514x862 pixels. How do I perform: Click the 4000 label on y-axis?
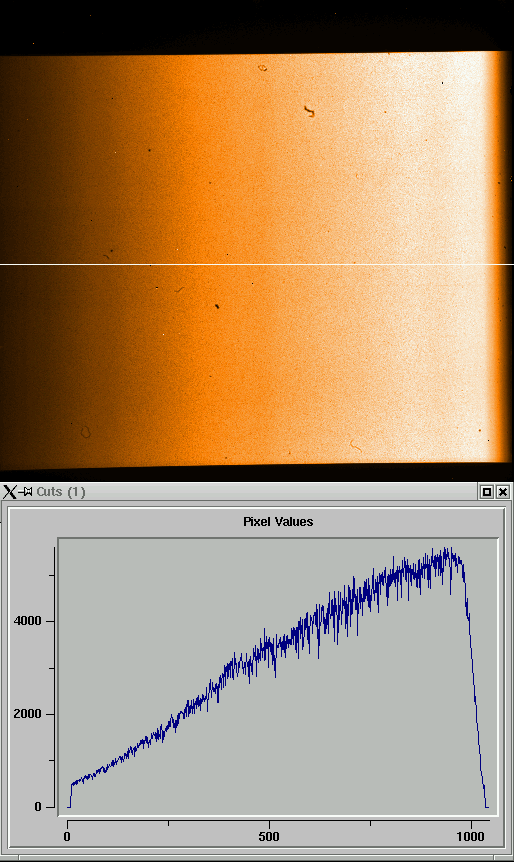pyautogui.click(x=27, y=621)
